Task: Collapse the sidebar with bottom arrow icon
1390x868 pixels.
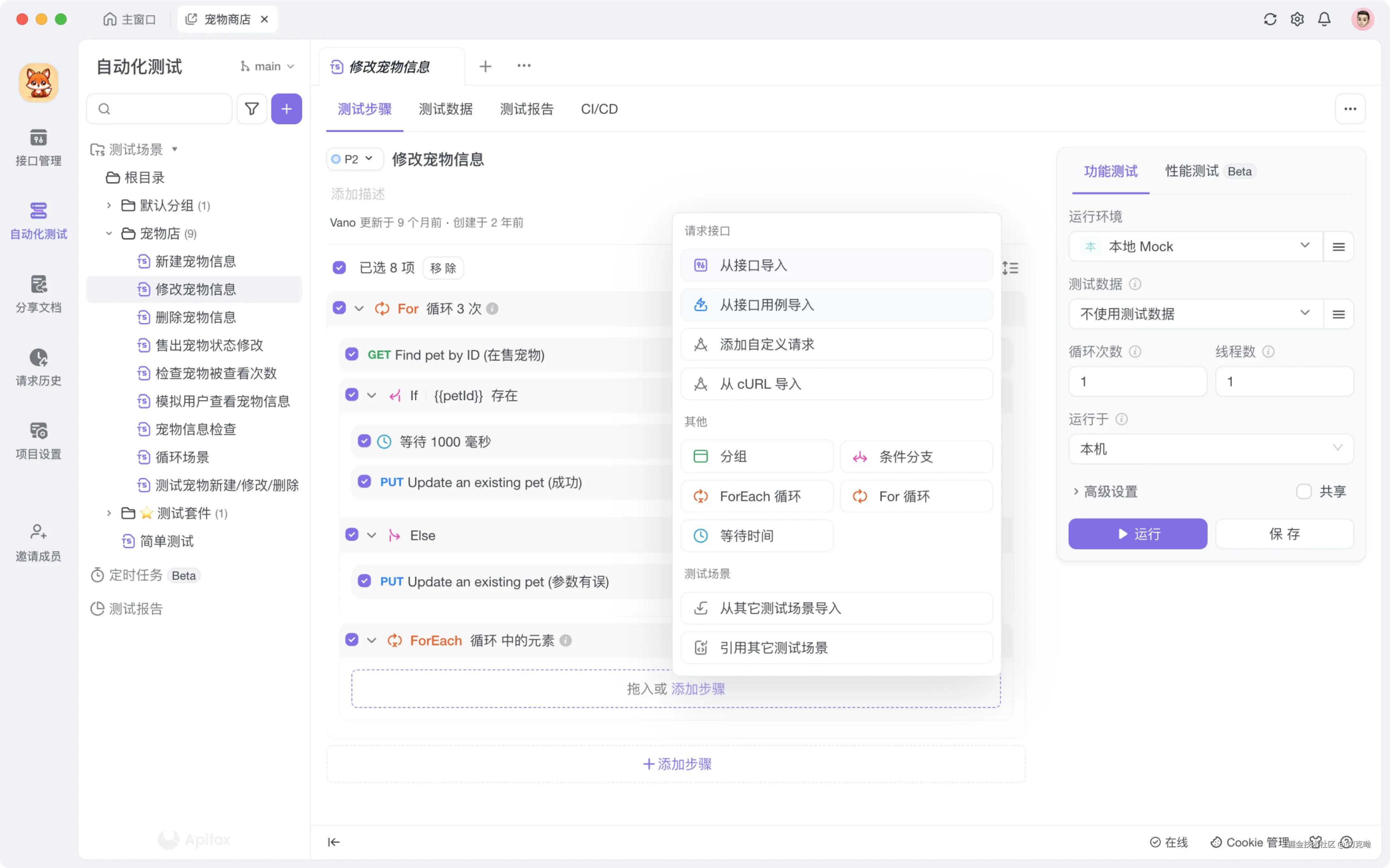Action: point(334,842)
